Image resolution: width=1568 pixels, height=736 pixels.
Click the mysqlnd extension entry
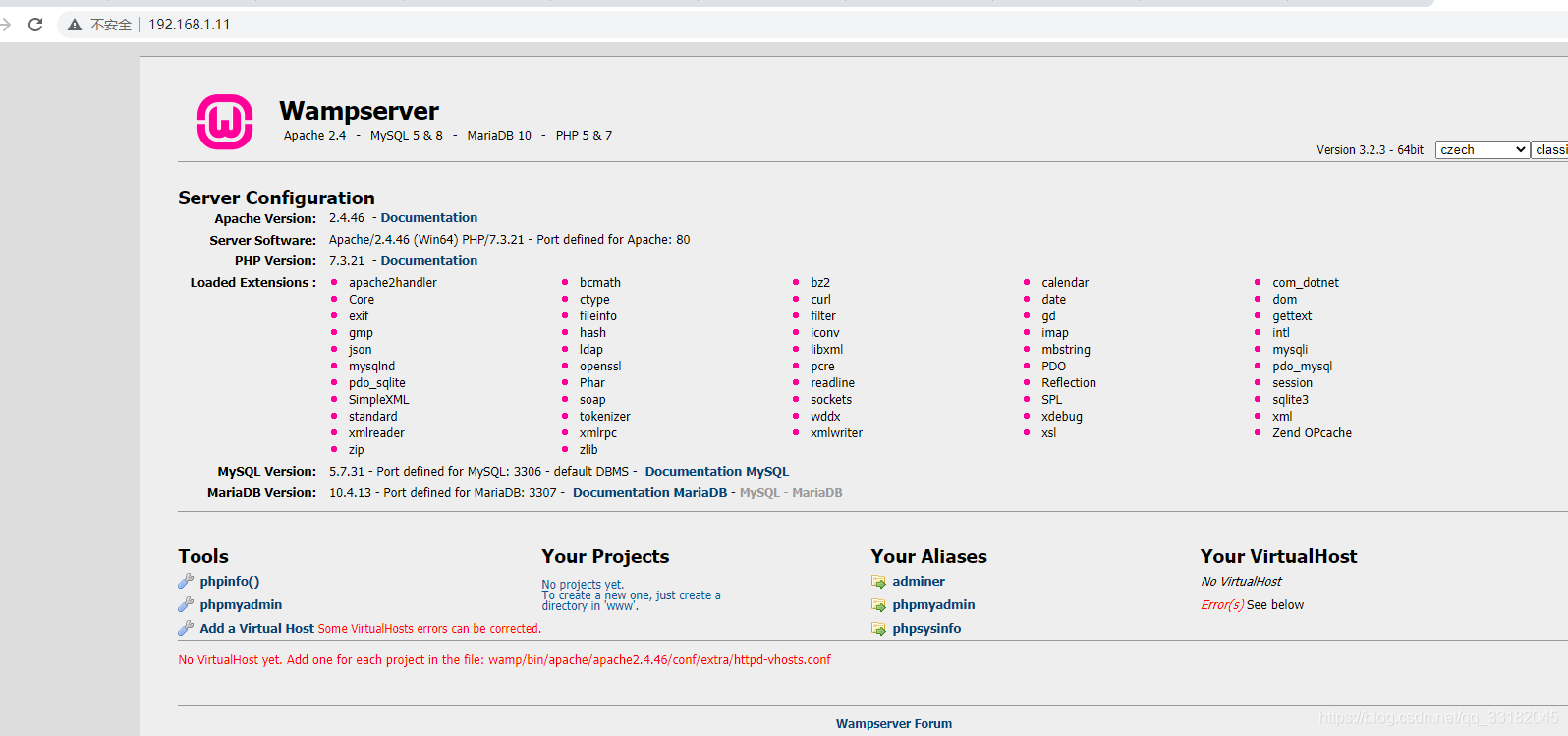(371, 367)
